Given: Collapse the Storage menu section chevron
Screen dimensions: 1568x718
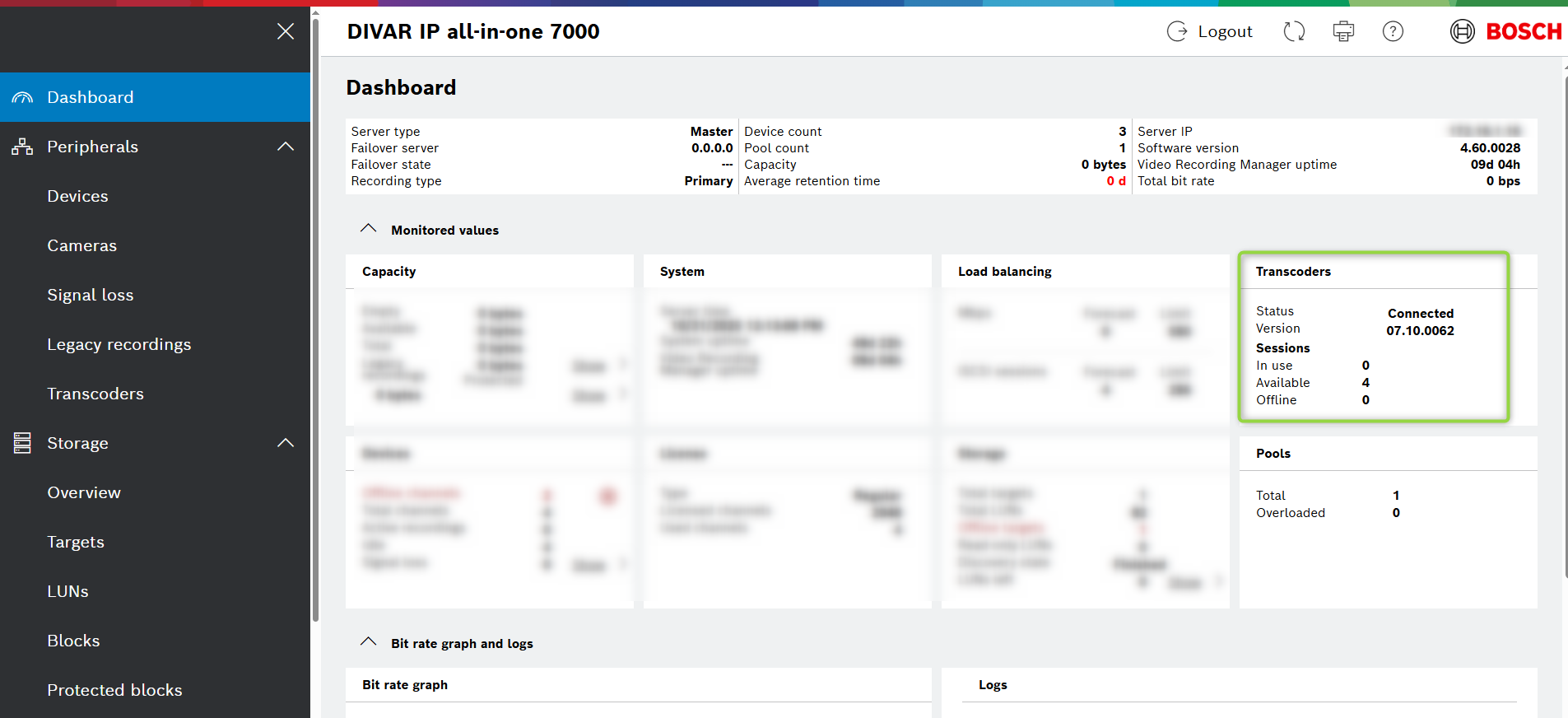Looking at the screenshot, I should [x=286, y=443].
